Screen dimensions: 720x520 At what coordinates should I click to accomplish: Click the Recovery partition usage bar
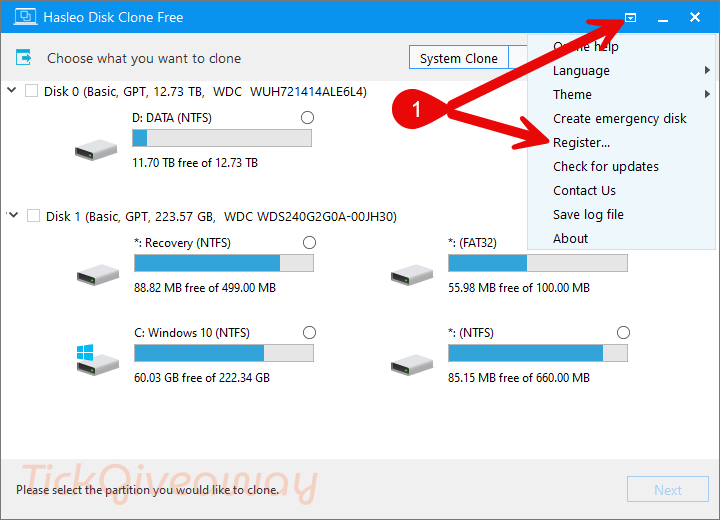224,263
